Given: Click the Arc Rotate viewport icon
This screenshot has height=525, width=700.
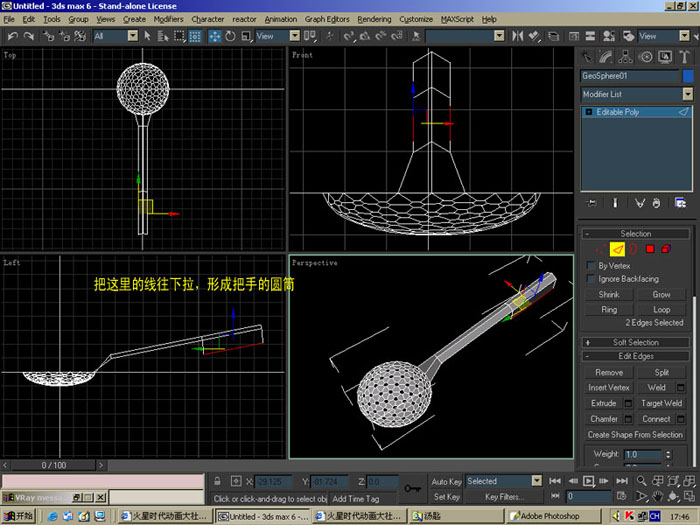Looking at the screenshot, I should coord(673,496).
